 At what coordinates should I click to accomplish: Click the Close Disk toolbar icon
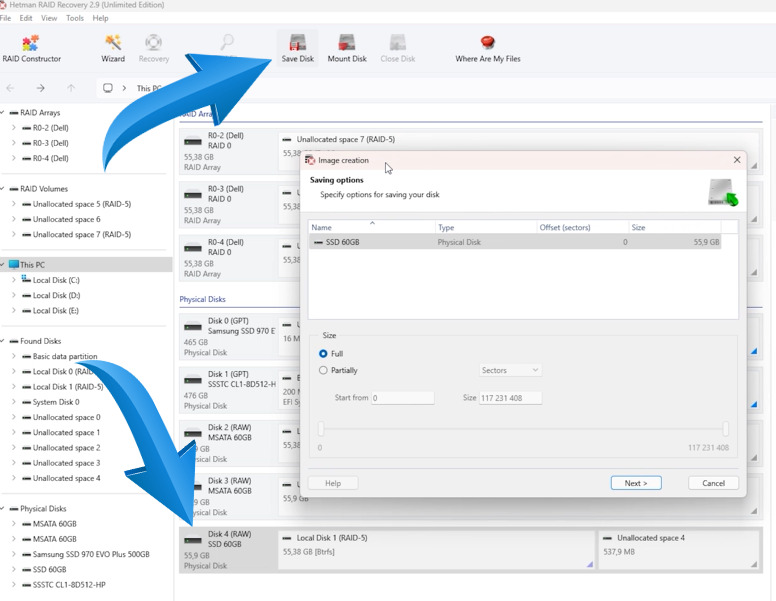397,49
